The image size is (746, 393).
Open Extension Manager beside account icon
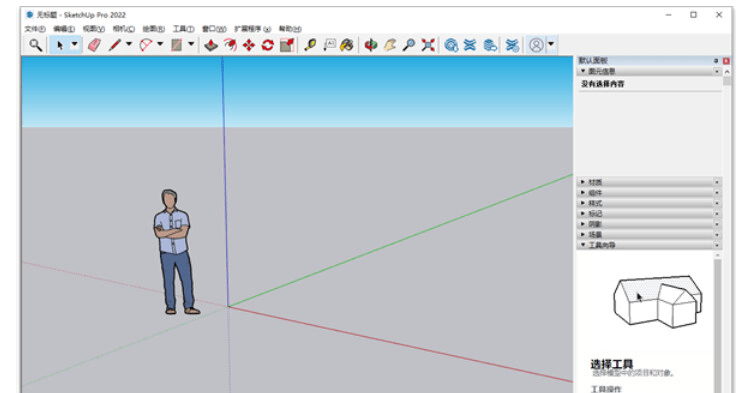coord(512,45)
